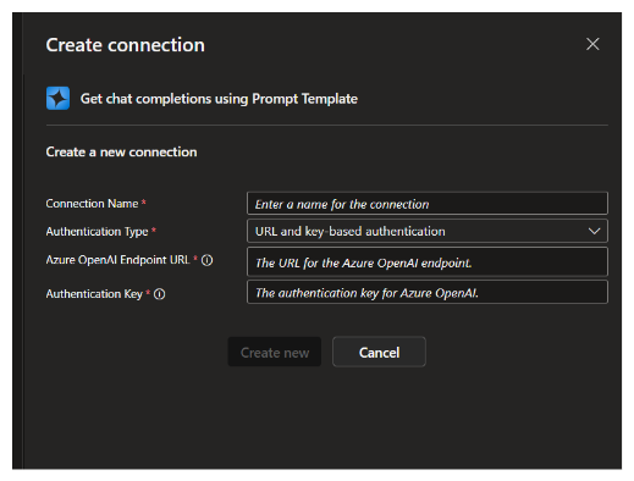Show info for Azure OpenAI Endpoint URL
The width and height of the screenshot is (634, 481).
(x=207, y=260)
